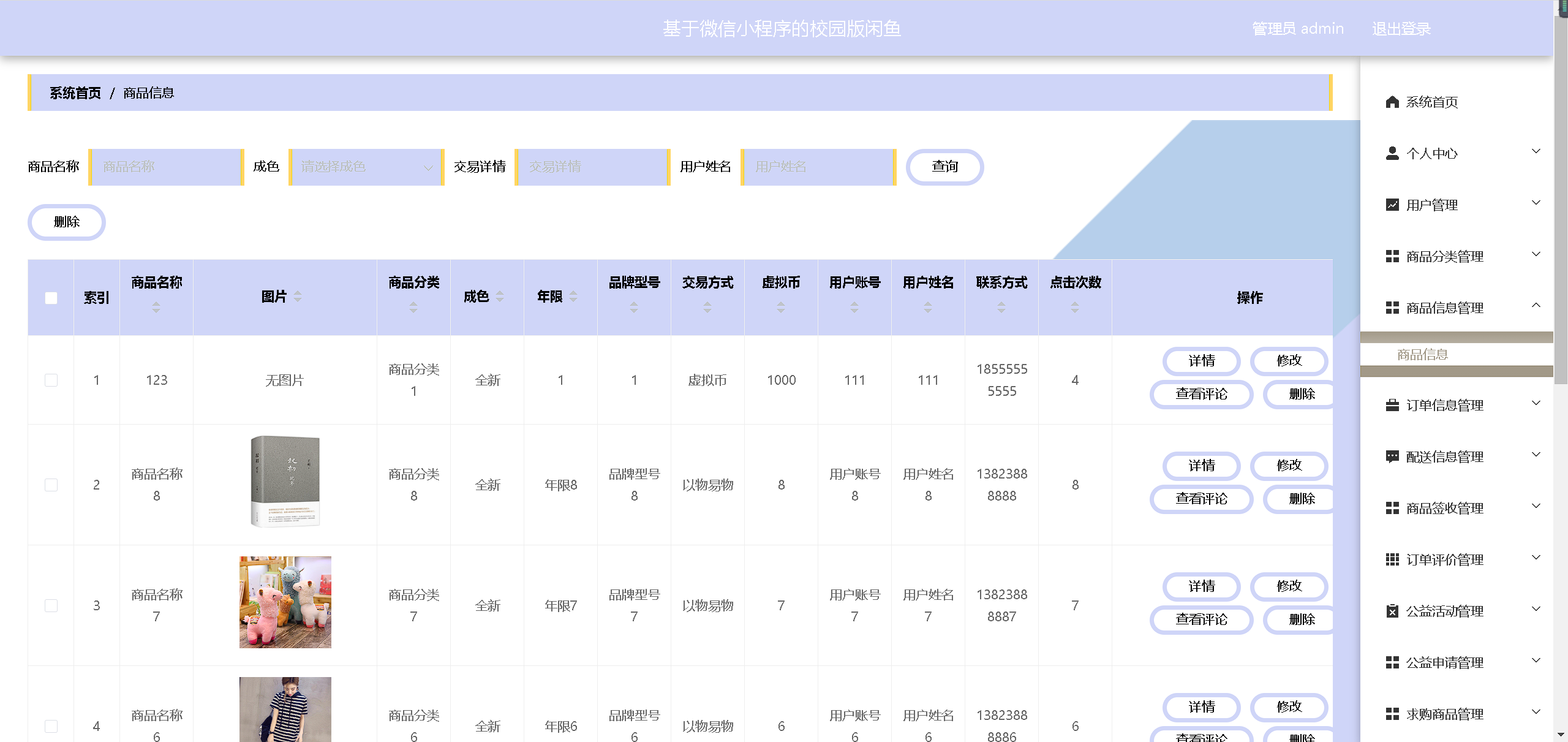
Task: Toggle the select-all checkbox in table header
Action: [x=51, y=298]
